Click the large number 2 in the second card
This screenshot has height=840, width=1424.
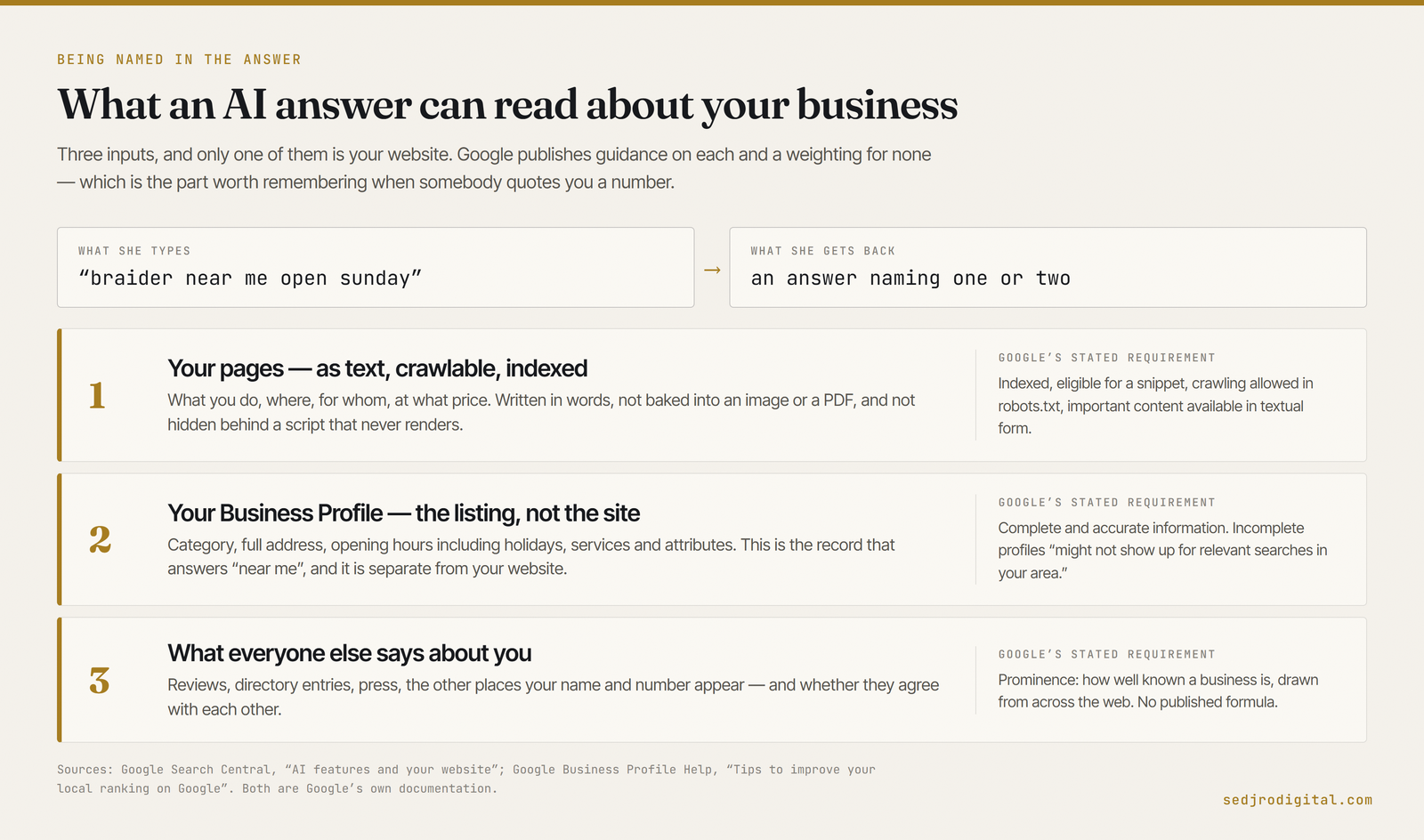click(x=100, y=540)
